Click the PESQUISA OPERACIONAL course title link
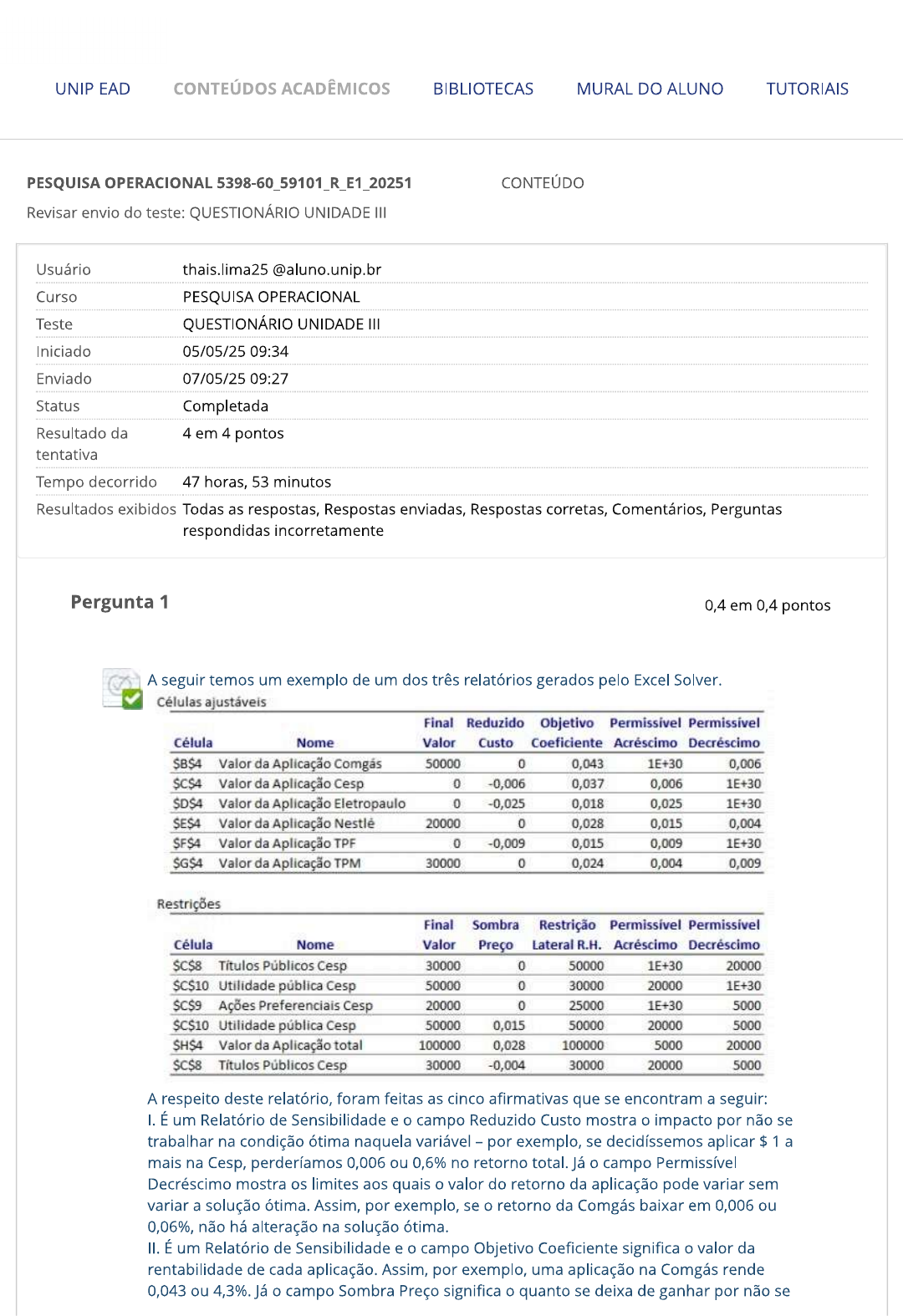This screenshot has height=1316, width=903. [219, 183]
